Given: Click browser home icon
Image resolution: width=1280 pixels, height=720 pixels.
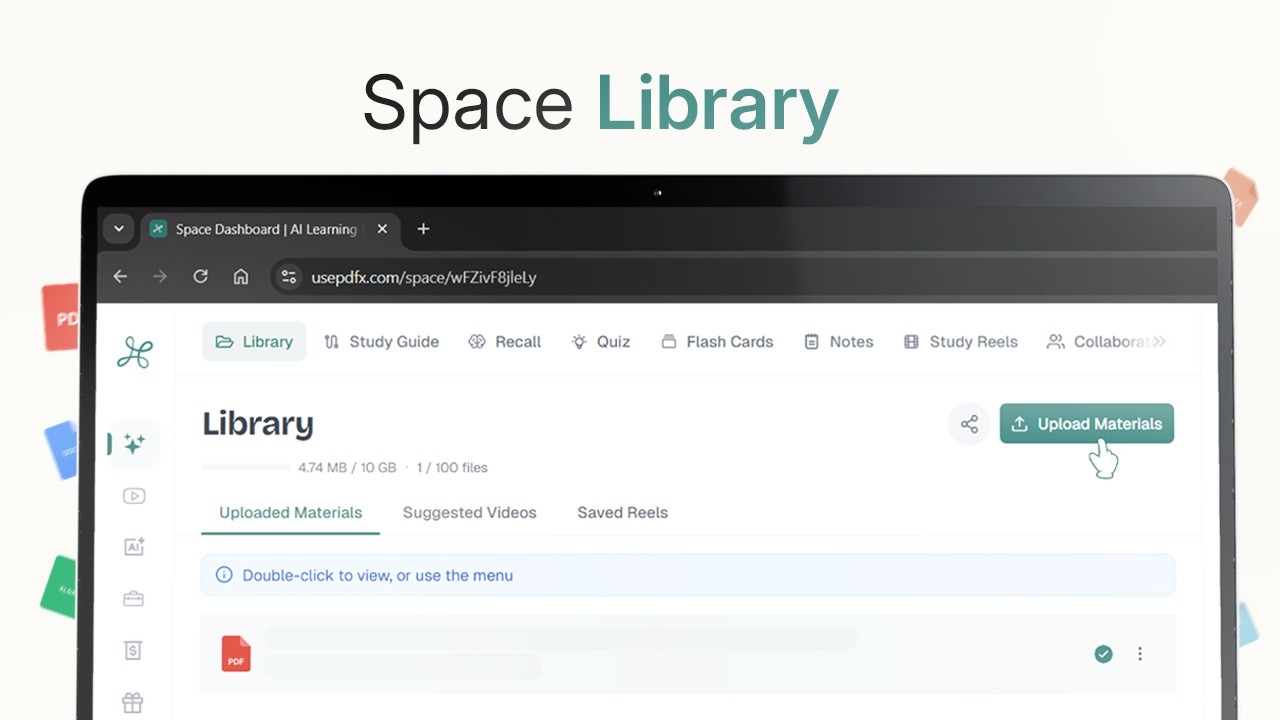Looking at the screenshot, I should (241, 277).
